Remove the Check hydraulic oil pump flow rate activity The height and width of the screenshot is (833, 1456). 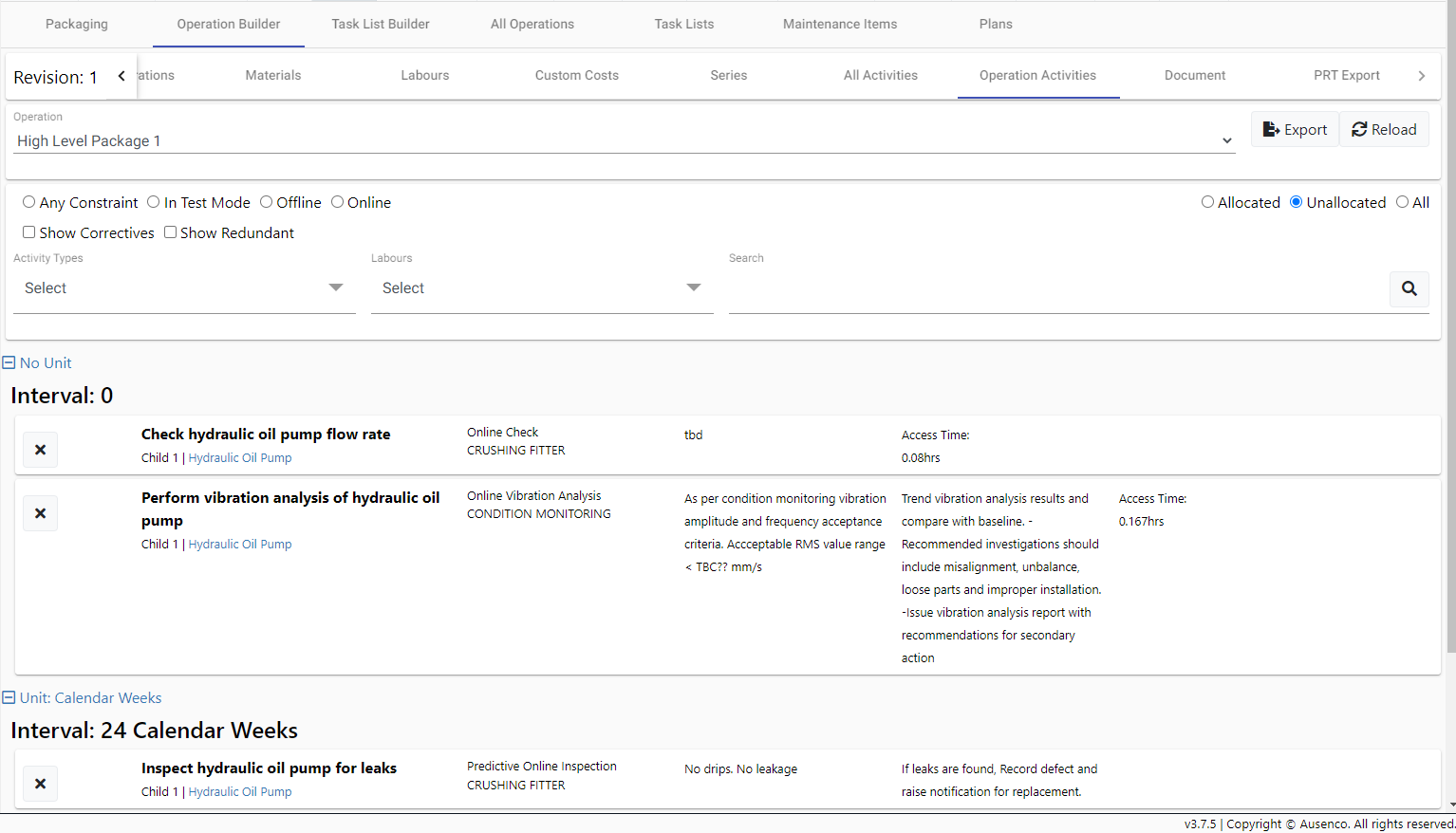click(40, 450)
